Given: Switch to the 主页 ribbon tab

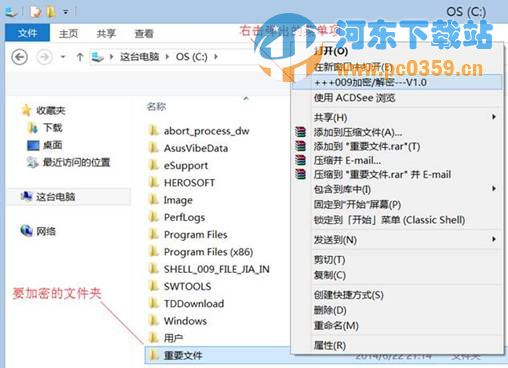Looking at the screenshot, I should pyautogui.click(x=68, y=33).
